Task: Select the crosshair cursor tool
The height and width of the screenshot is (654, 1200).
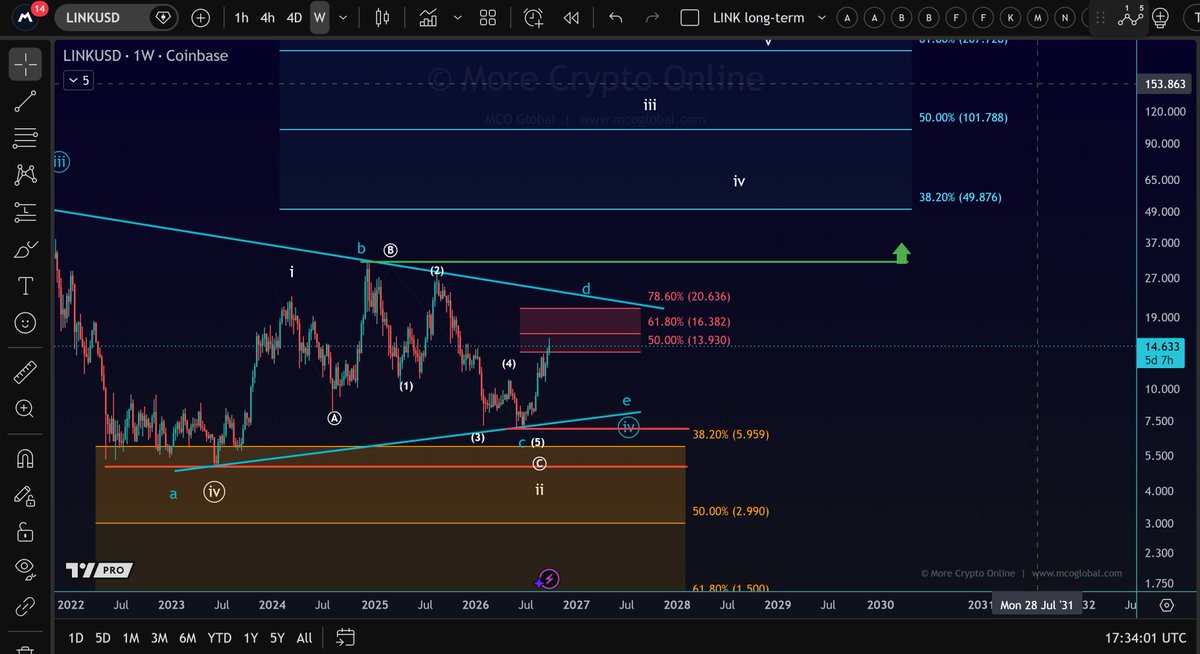Action: (x=25, y=65)
